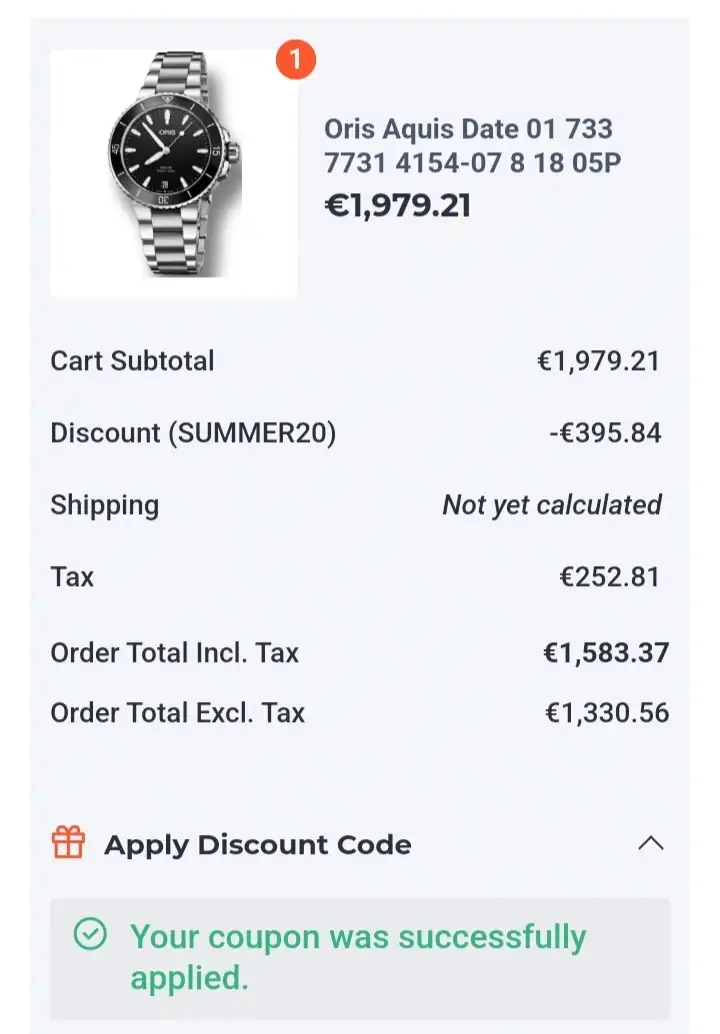Screen dimensions: 720x1034
Task: Tap the orange quantity badge
Action: 295,62
